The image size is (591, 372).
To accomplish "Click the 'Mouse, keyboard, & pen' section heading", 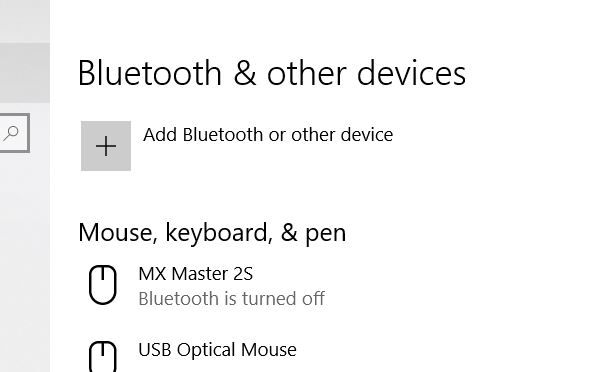I will [x=212, y=233].
